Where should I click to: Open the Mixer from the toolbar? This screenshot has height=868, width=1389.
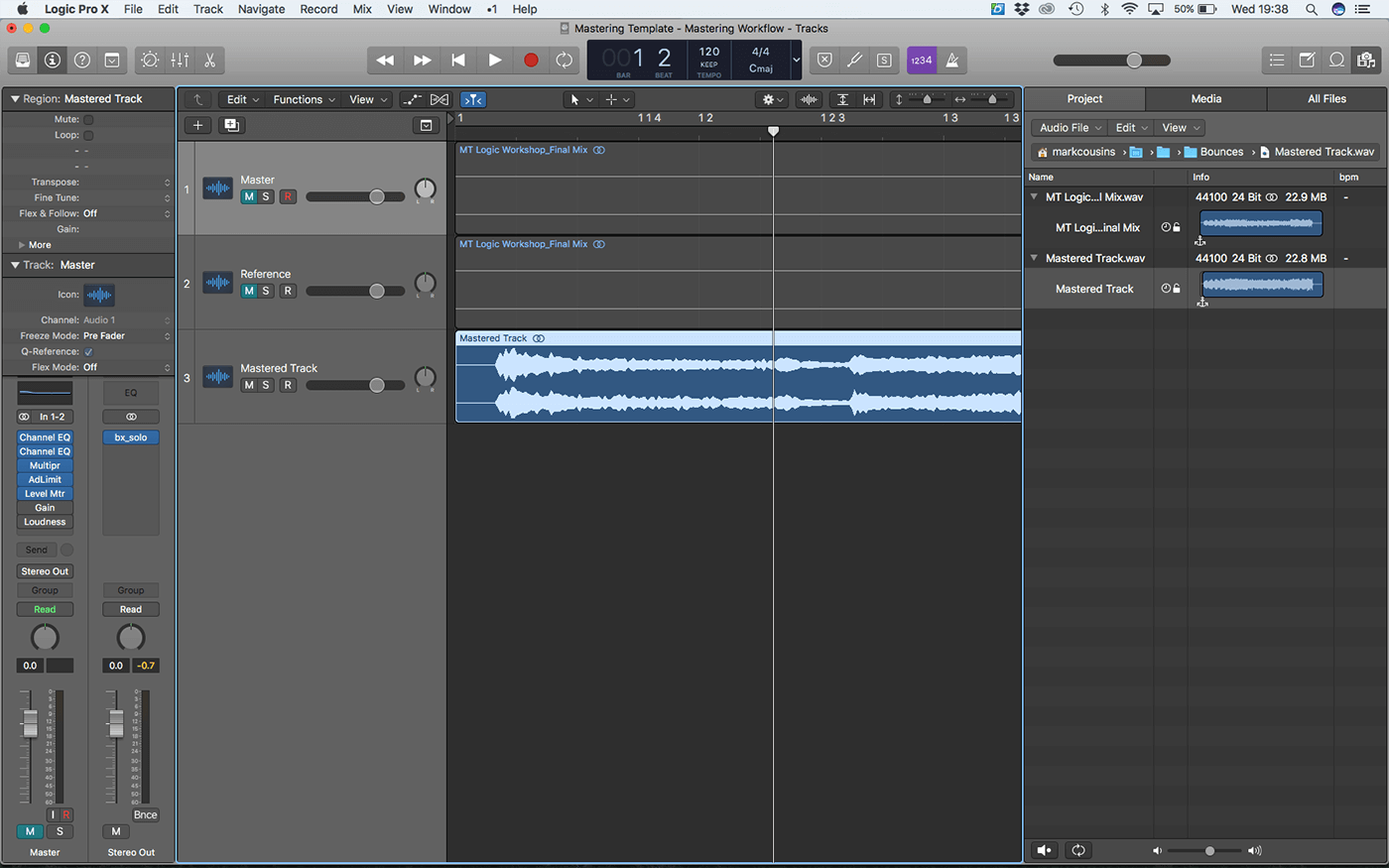click(x=180, y=61)
